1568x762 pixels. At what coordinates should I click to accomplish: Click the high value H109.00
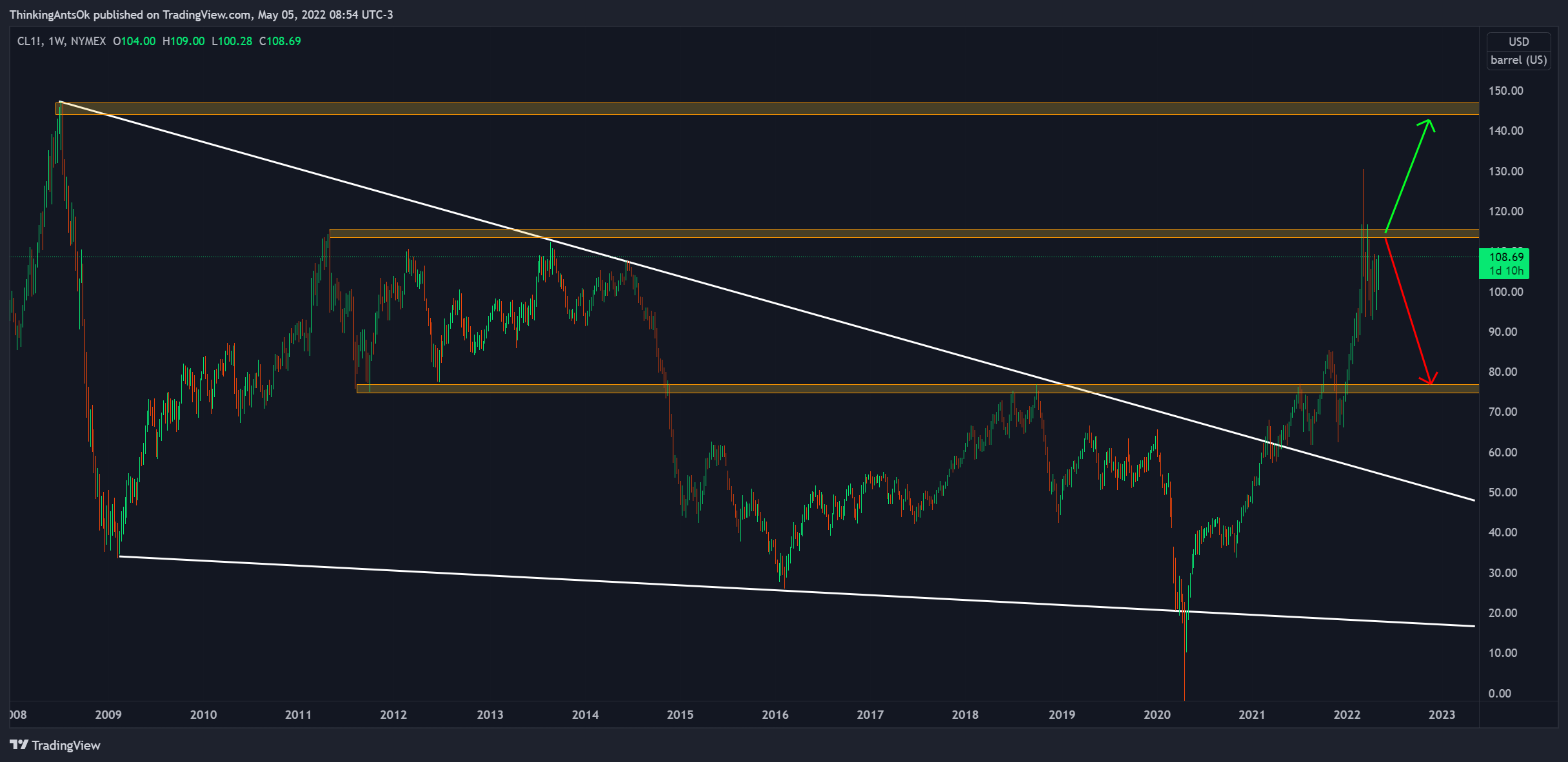coord(184,41)
